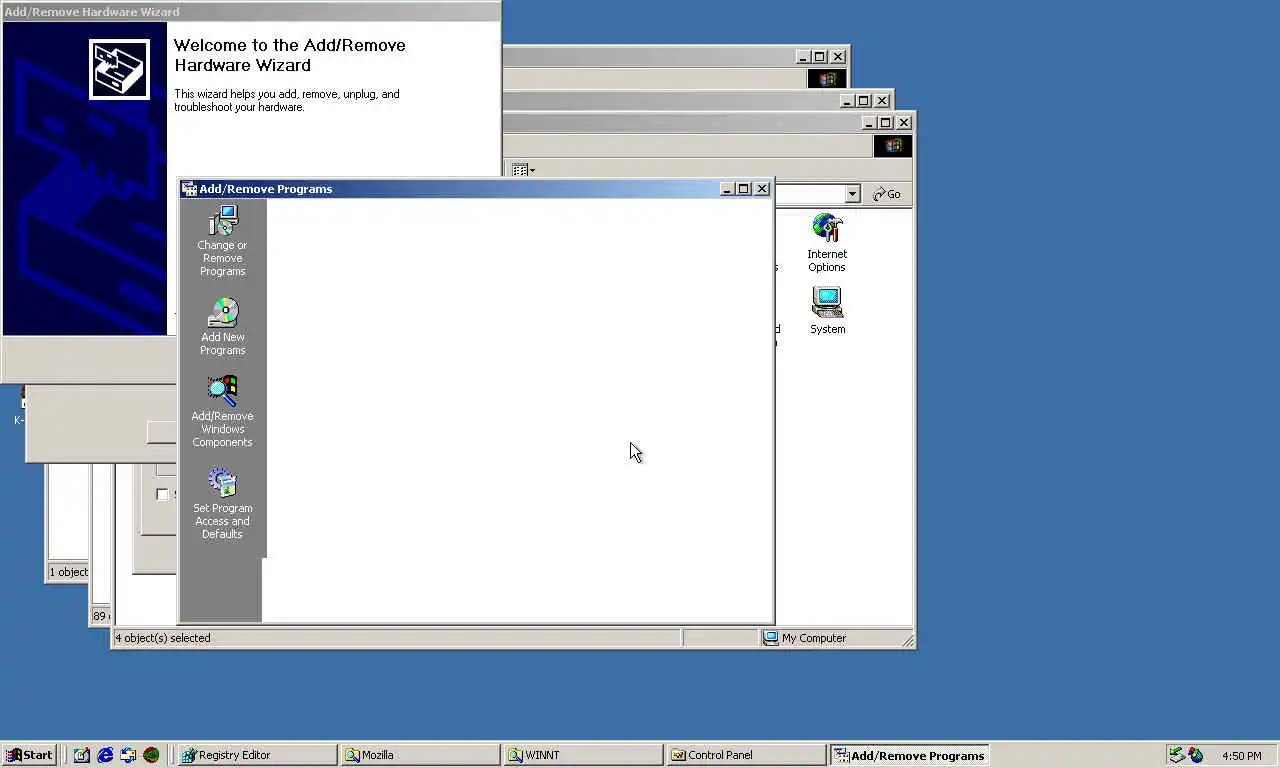Select Internet Options icon in Control Panel
The height and width of the screenshot is (768, 1280).
(x=827, y=243)
